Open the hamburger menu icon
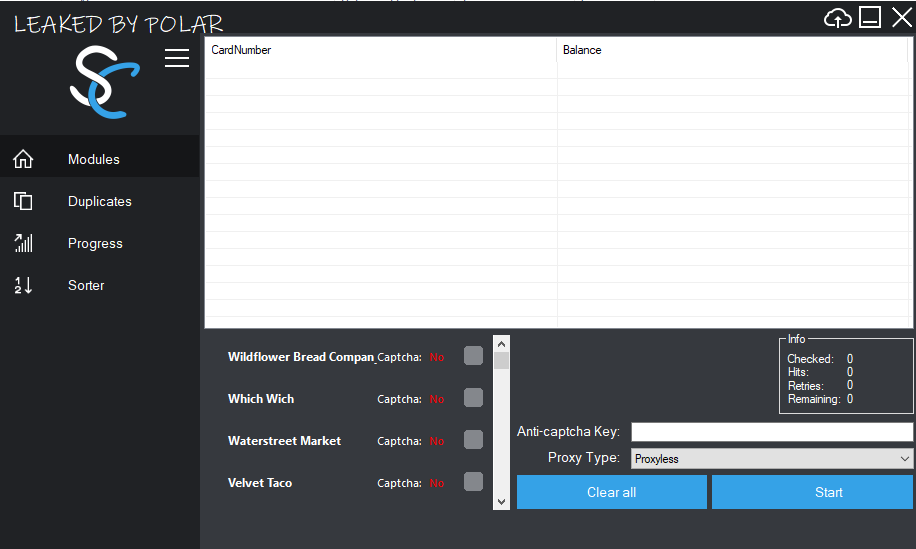This screenshot has height=549, width=916. (x=176, y=58)
